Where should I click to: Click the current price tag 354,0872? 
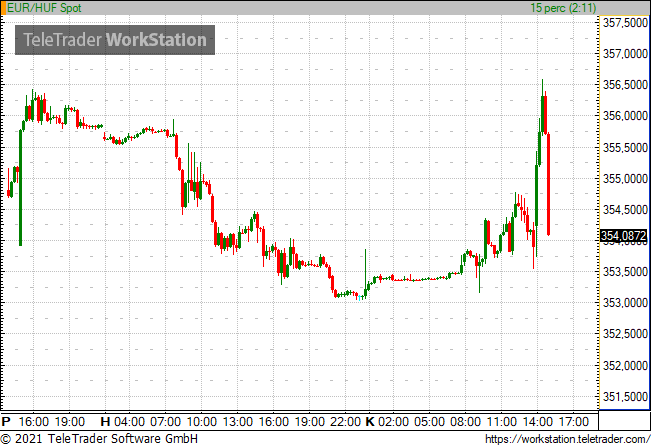coord(624,236)
